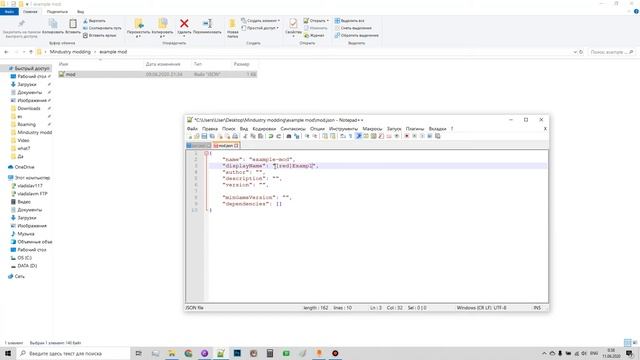Click the Explorer search box

tap(611, 52)
